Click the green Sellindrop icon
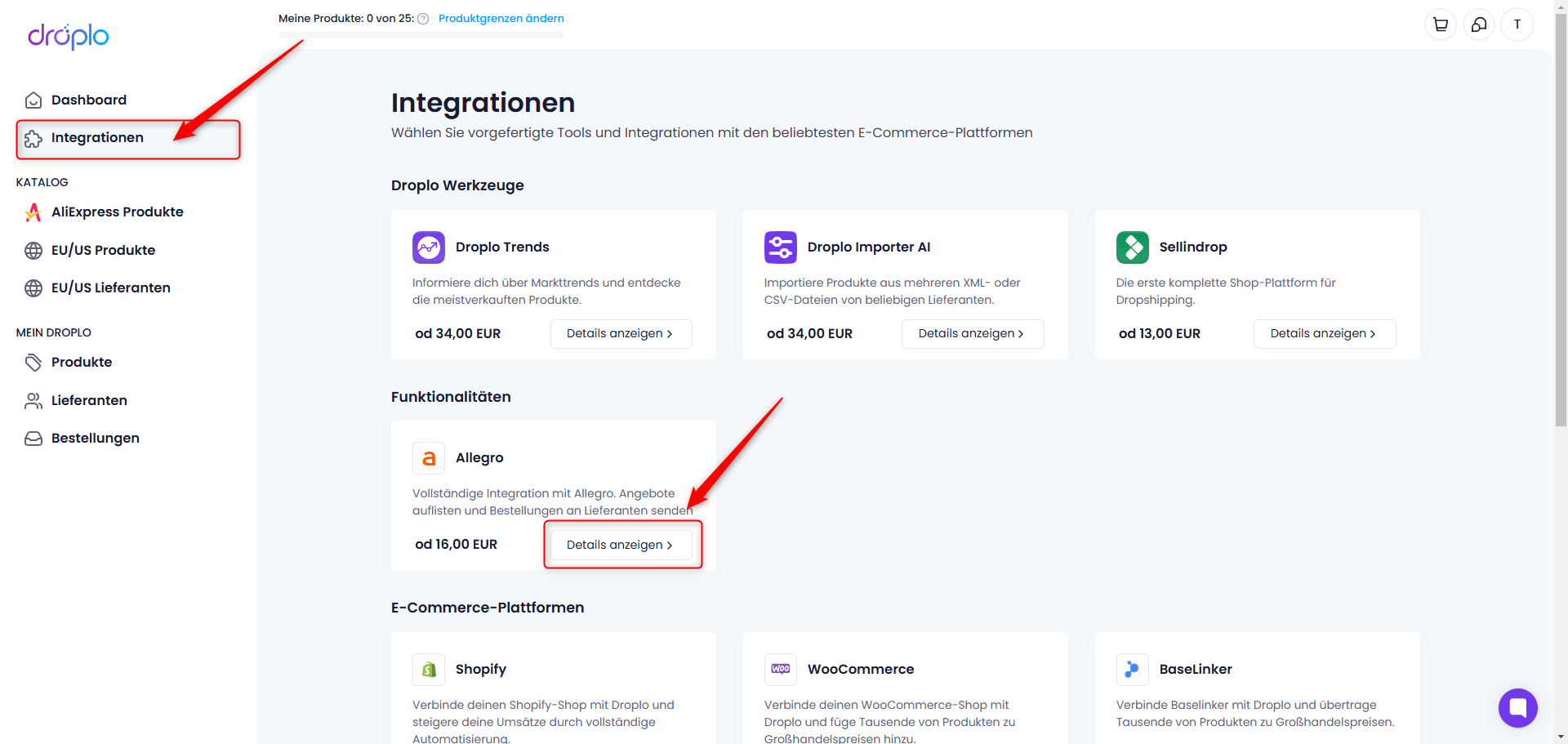Screen dimensions: 1568x744 (1133, 247)
